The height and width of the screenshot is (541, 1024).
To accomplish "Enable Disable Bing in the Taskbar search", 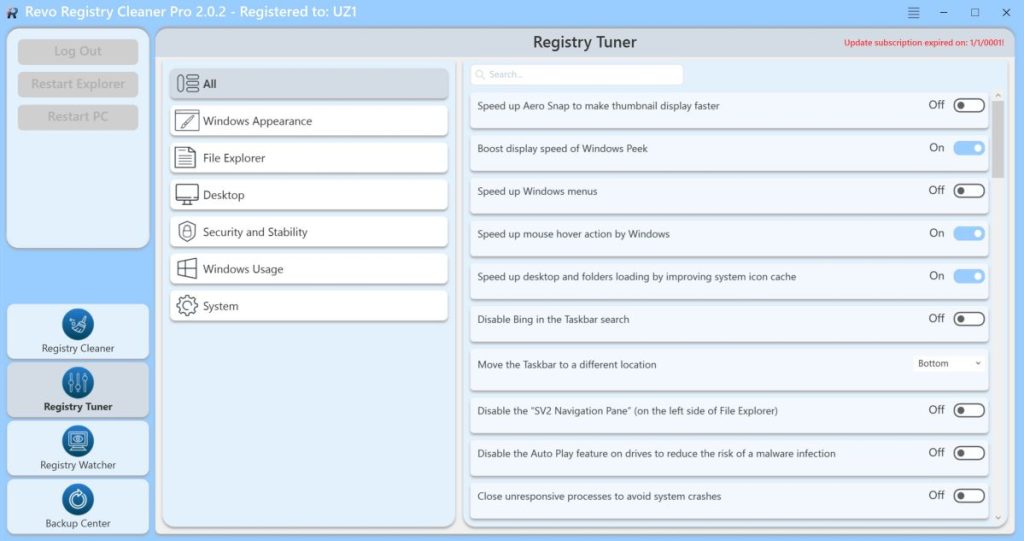I will click(x=968, y=319).
